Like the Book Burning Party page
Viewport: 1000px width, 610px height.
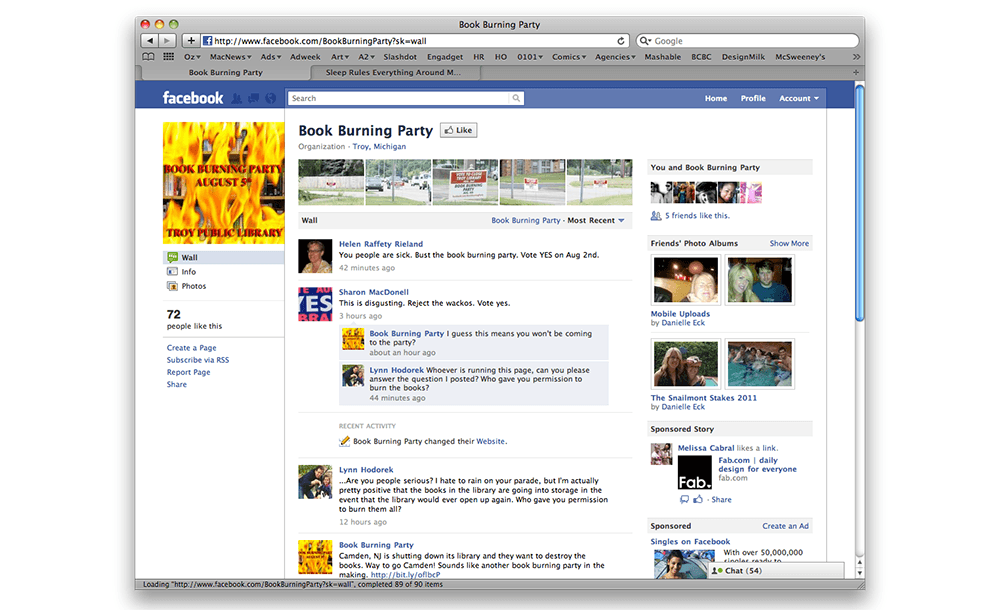459,130
